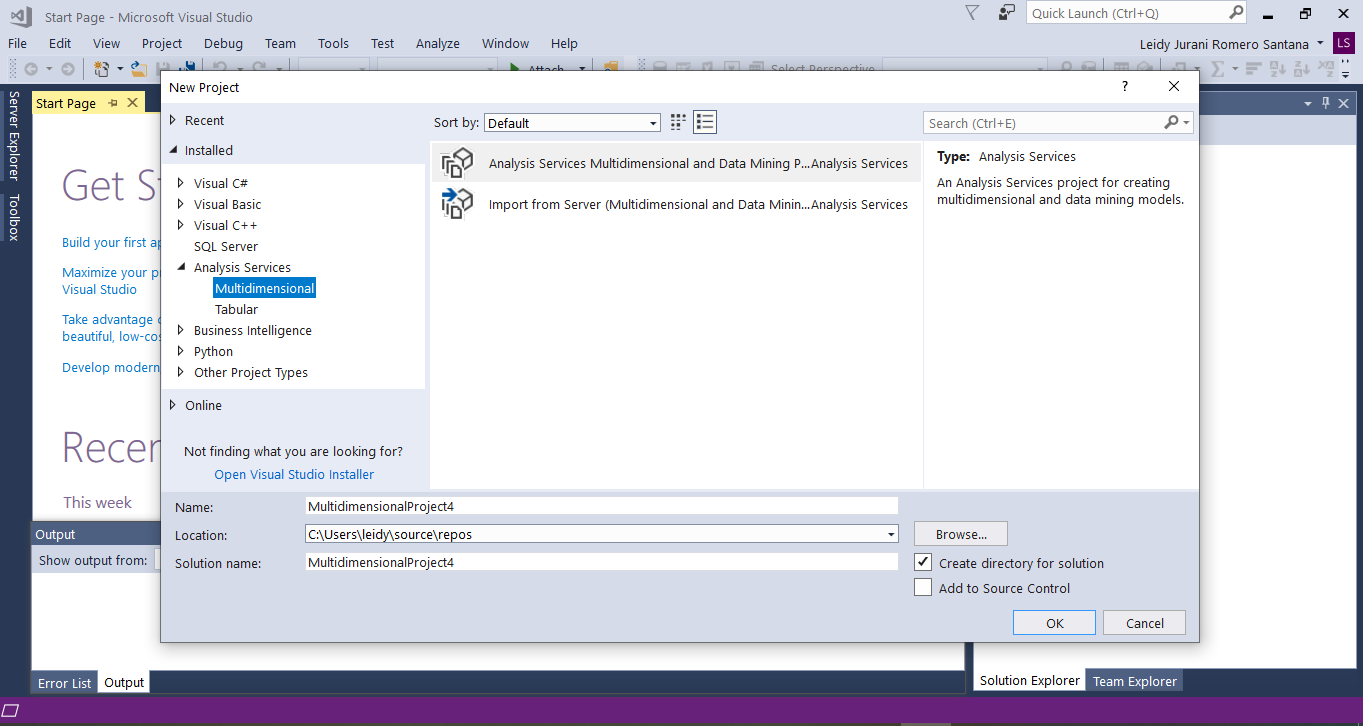Click the send feedback icon
1363x726 pixels.
point(1006,13)
